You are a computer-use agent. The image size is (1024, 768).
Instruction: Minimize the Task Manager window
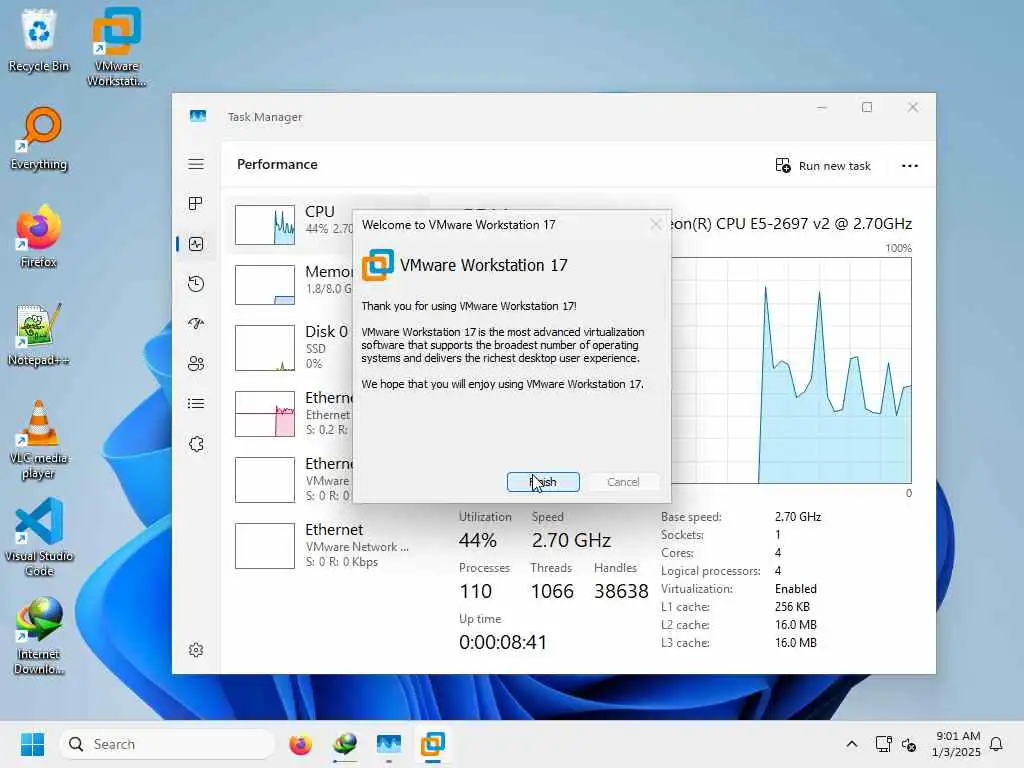(x=822, y=107)
